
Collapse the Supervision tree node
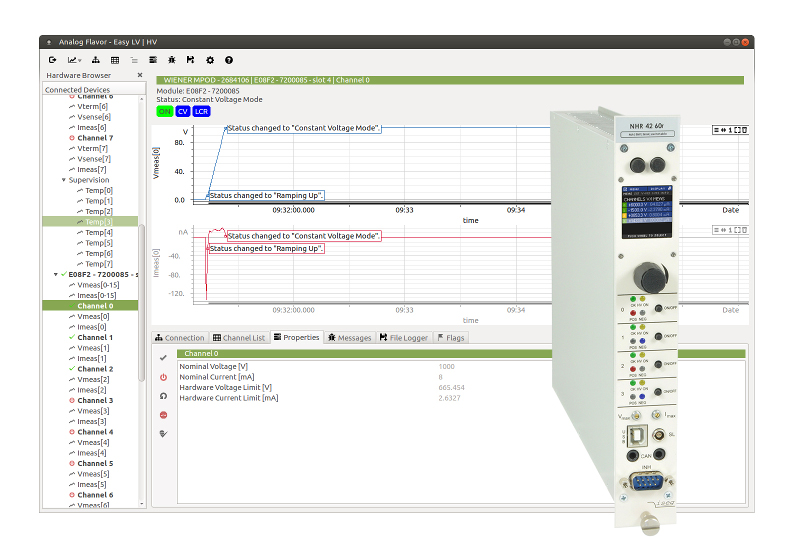[63, 180]
